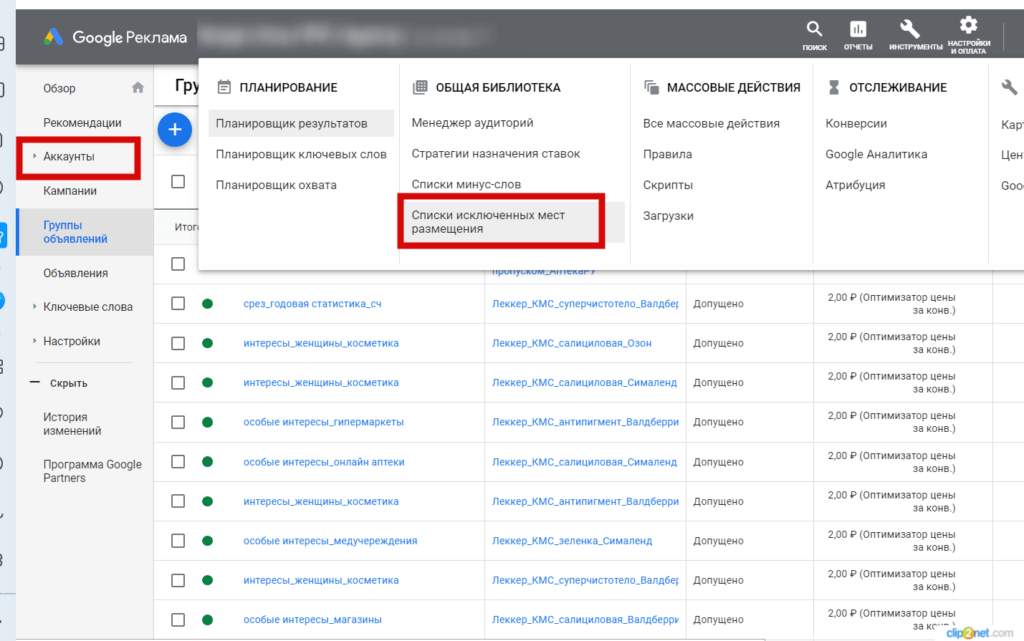Viewport: 1024px width, 641px height.
Task: Expand the Настройки sidebar arrow
Action: [x=35, y=341]
